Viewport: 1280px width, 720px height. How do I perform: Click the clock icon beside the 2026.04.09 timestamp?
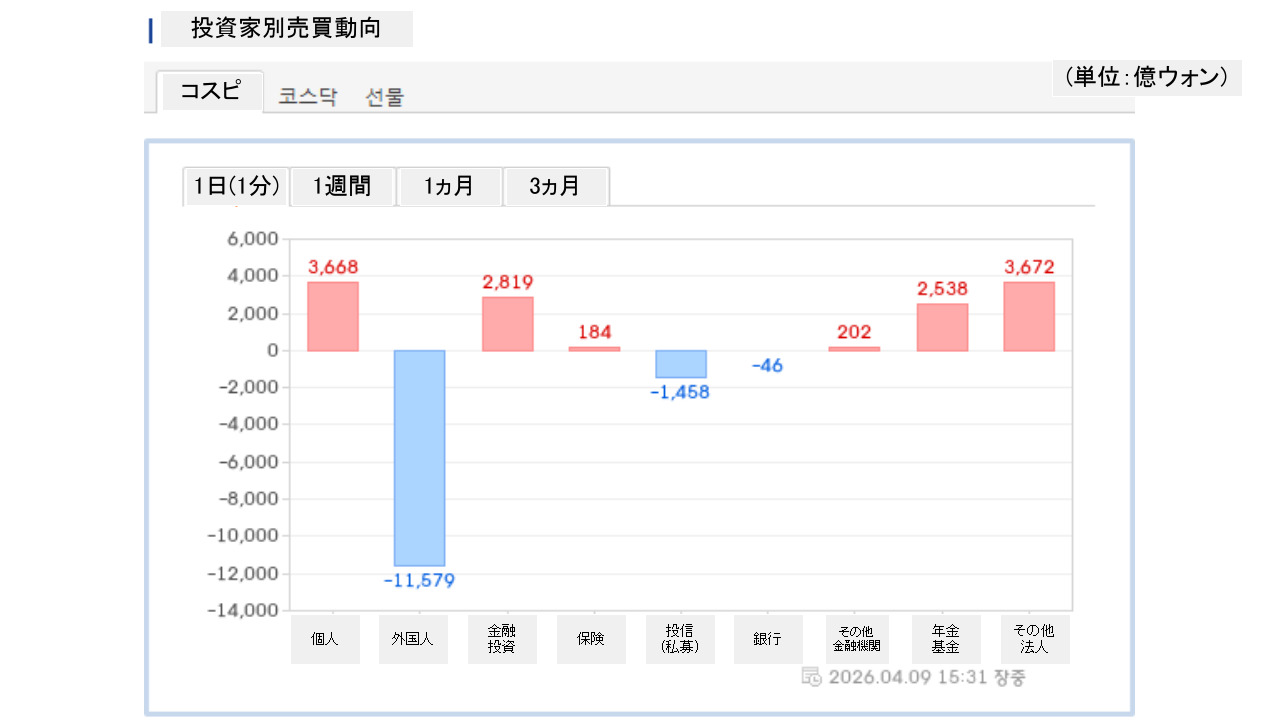[811, 677]
